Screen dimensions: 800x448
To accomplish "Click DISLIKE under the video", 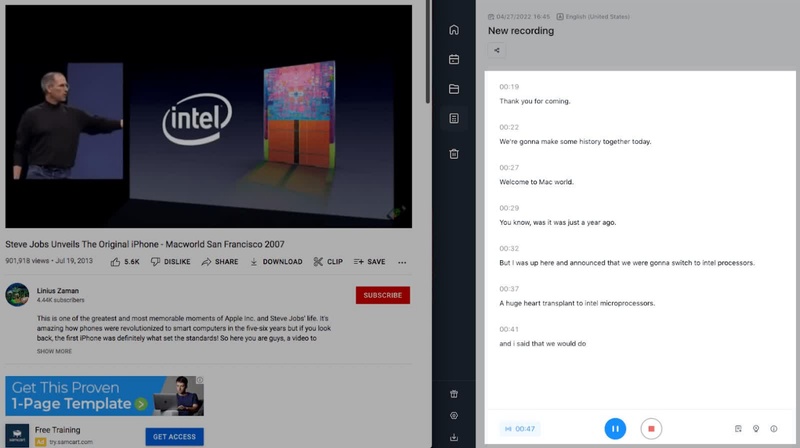I will point(170,262).
